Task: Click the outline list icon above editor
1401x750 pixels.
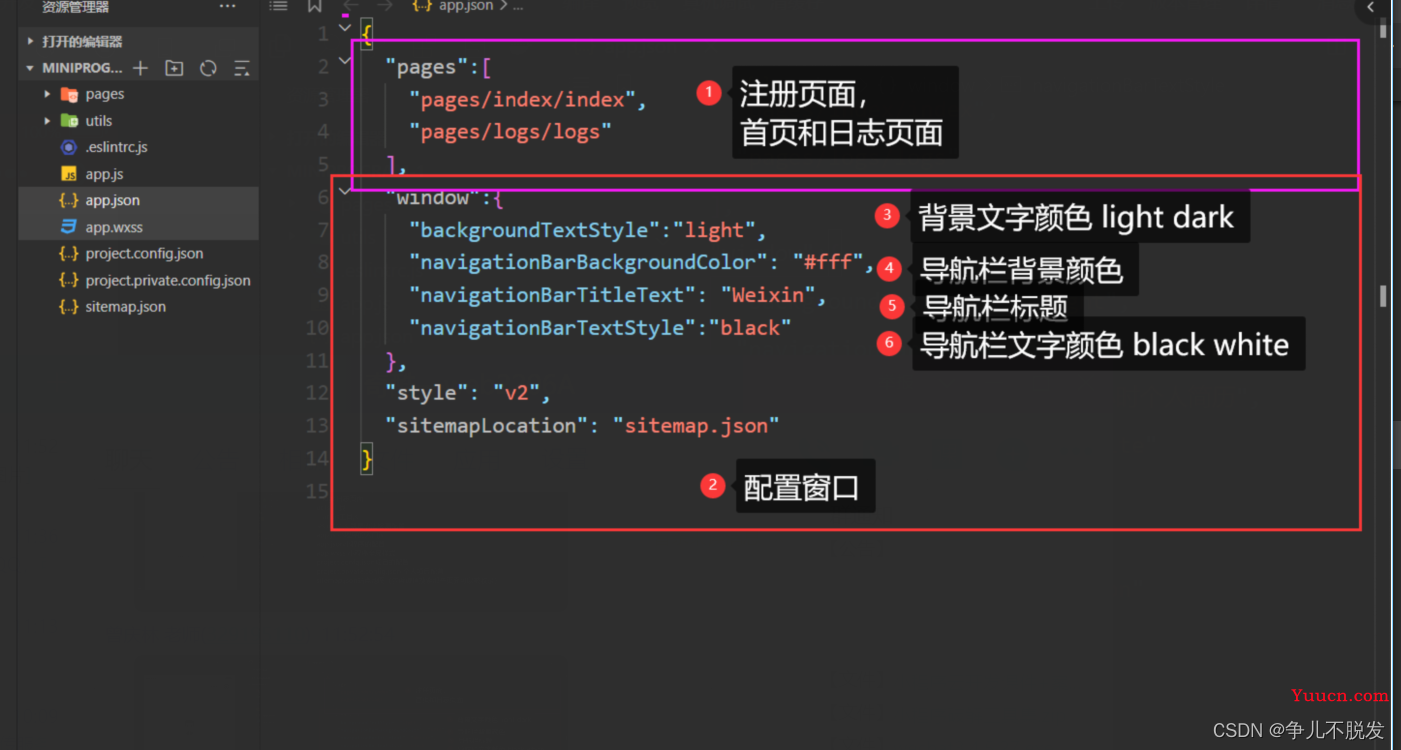Action: tap(279, 6)
